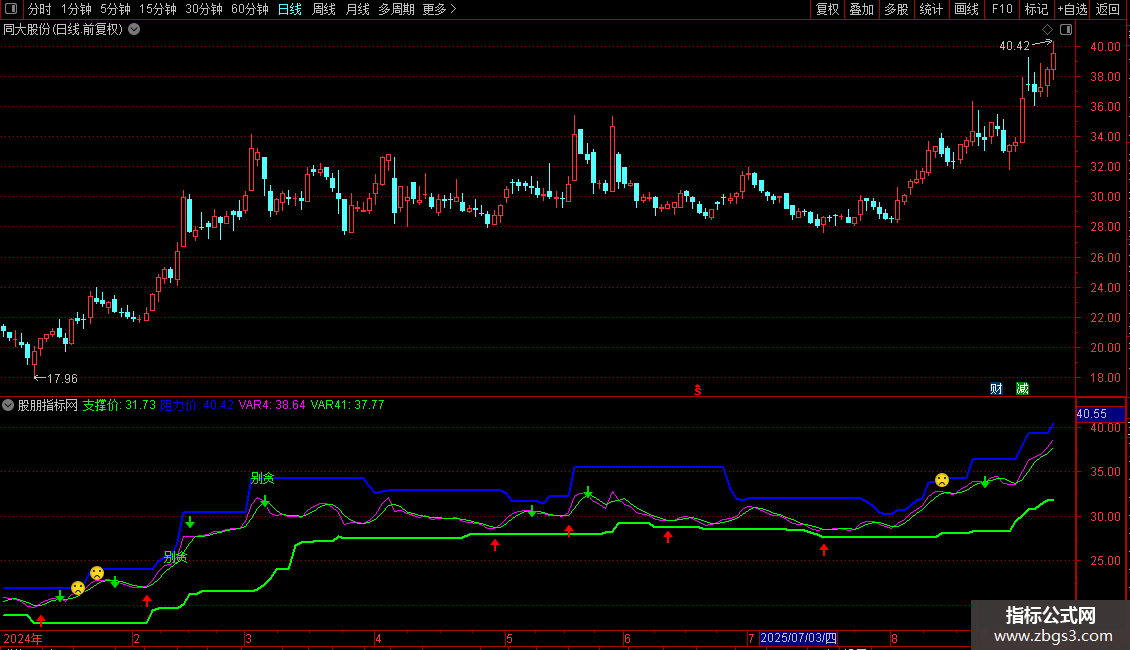Click the 25.00 indicator axis label

pyautogui.click(x=1105, y=561)
